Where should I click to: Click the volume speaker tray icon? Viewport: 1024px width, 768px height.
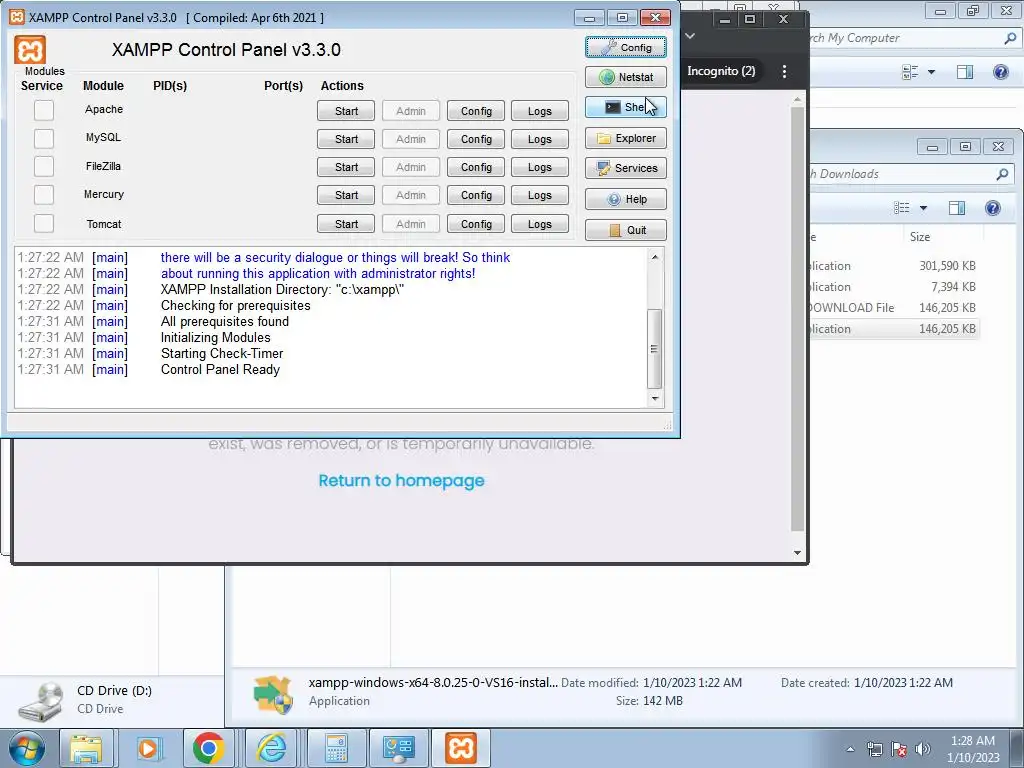(923, 749)
